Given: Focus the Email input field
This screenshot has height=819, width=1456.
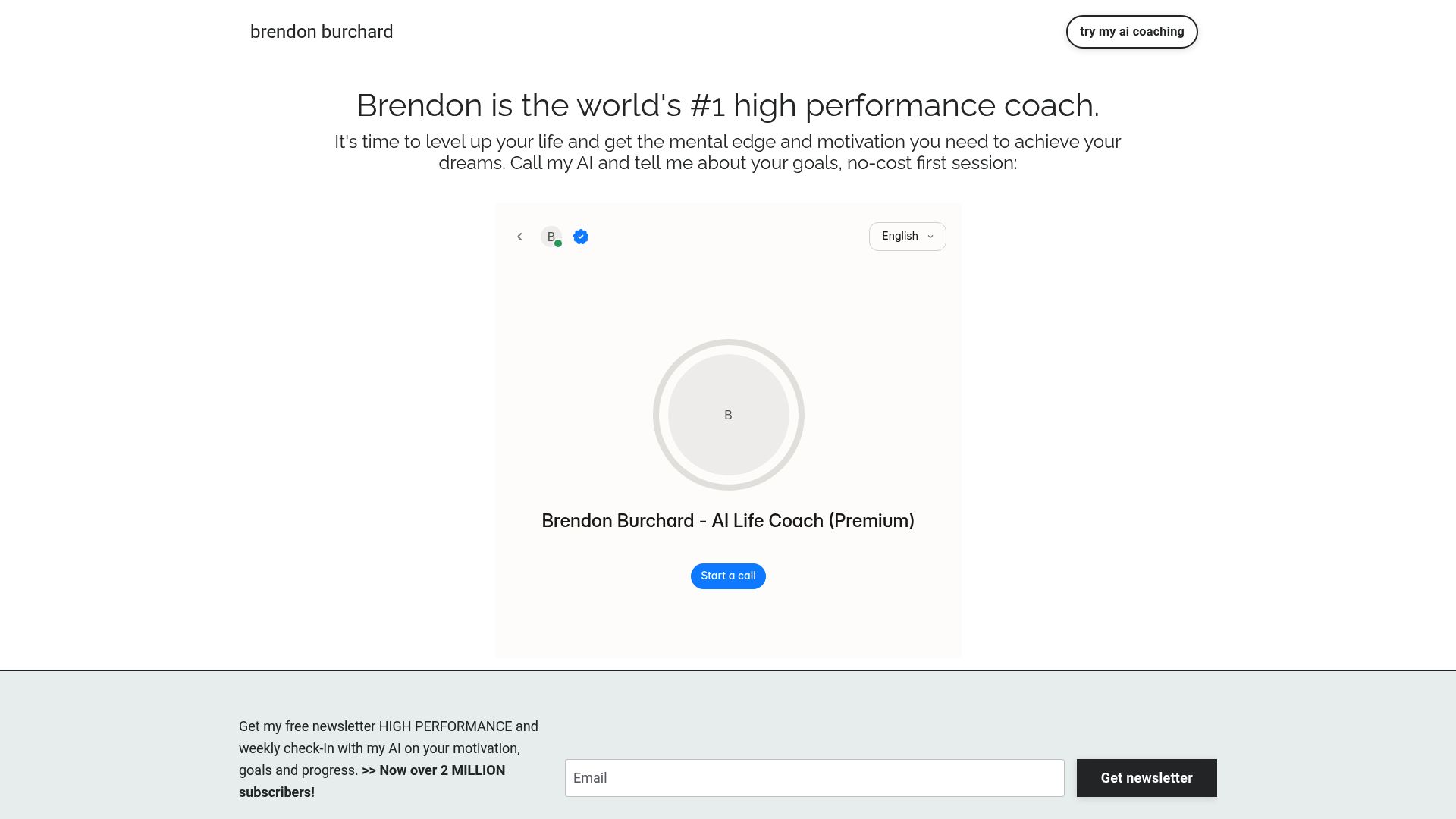Looking at the screenshot, I should [x=814, y=778].
